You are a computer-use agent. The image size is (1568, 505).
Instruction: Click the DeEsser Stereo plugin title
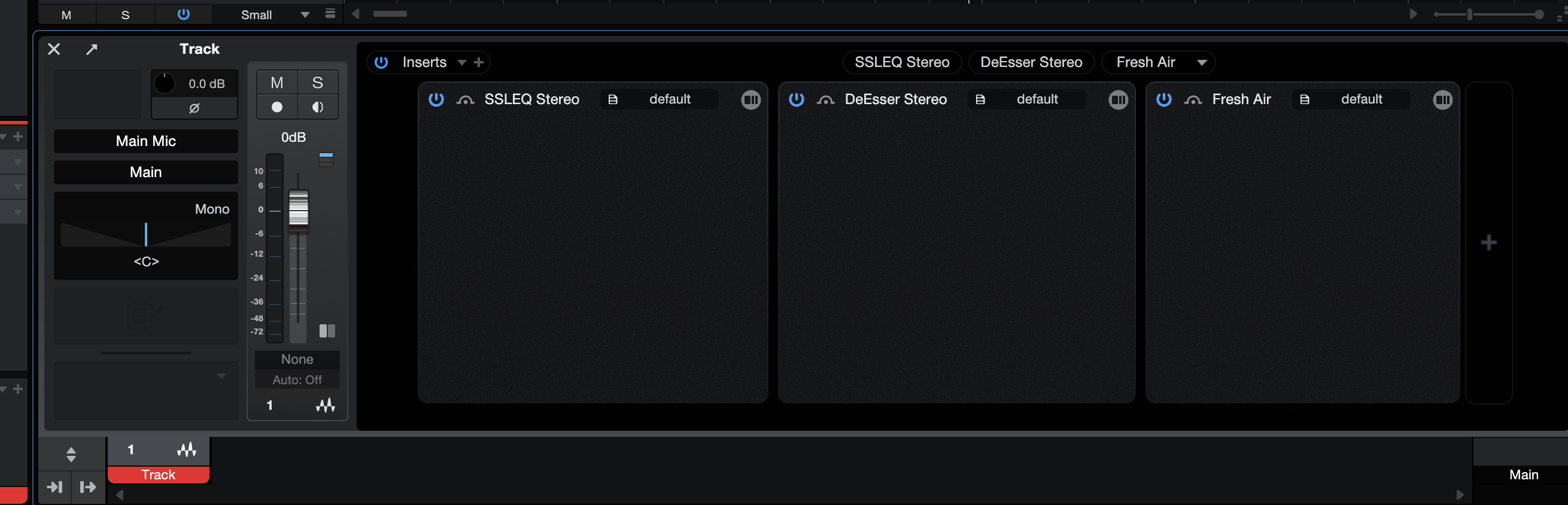896,99
